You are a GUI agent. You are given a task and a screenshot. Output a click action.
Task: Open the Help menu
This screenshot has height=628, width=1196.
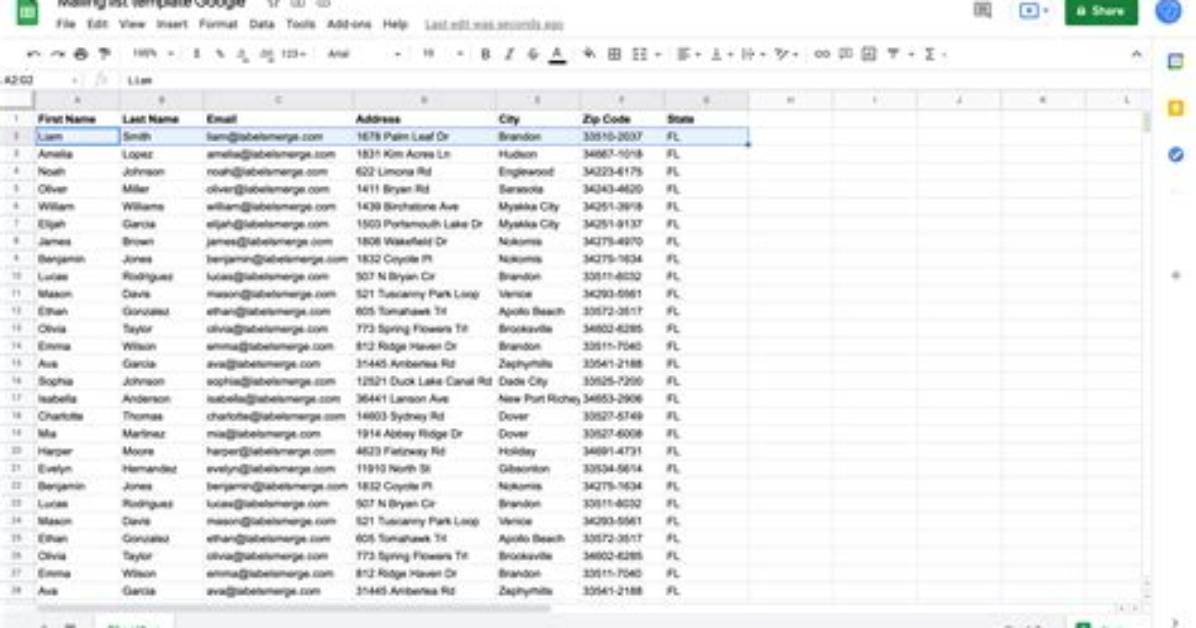point(395,24)
